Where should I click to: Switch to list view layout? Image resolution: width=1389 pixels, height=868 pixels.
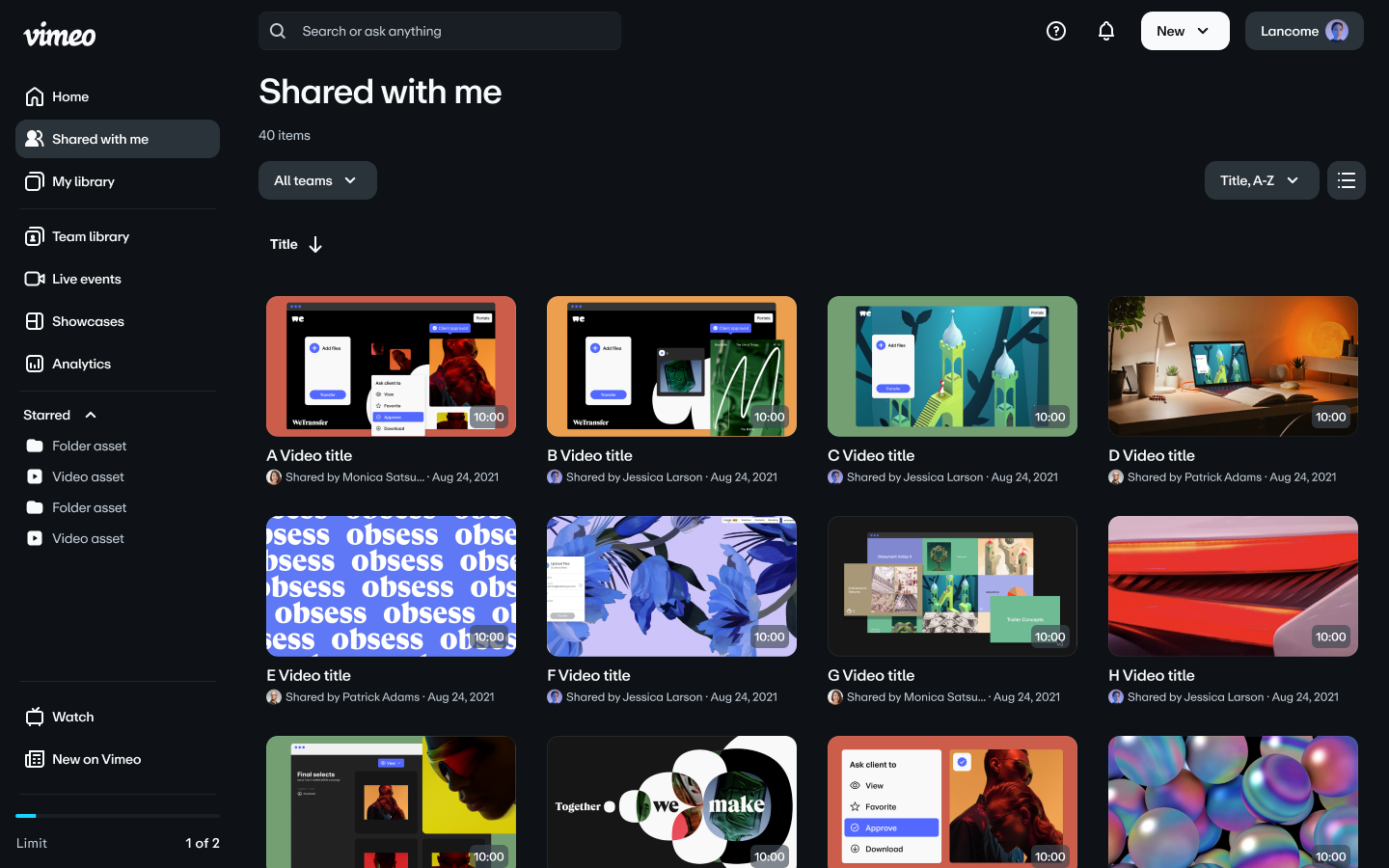point(1346,180)
